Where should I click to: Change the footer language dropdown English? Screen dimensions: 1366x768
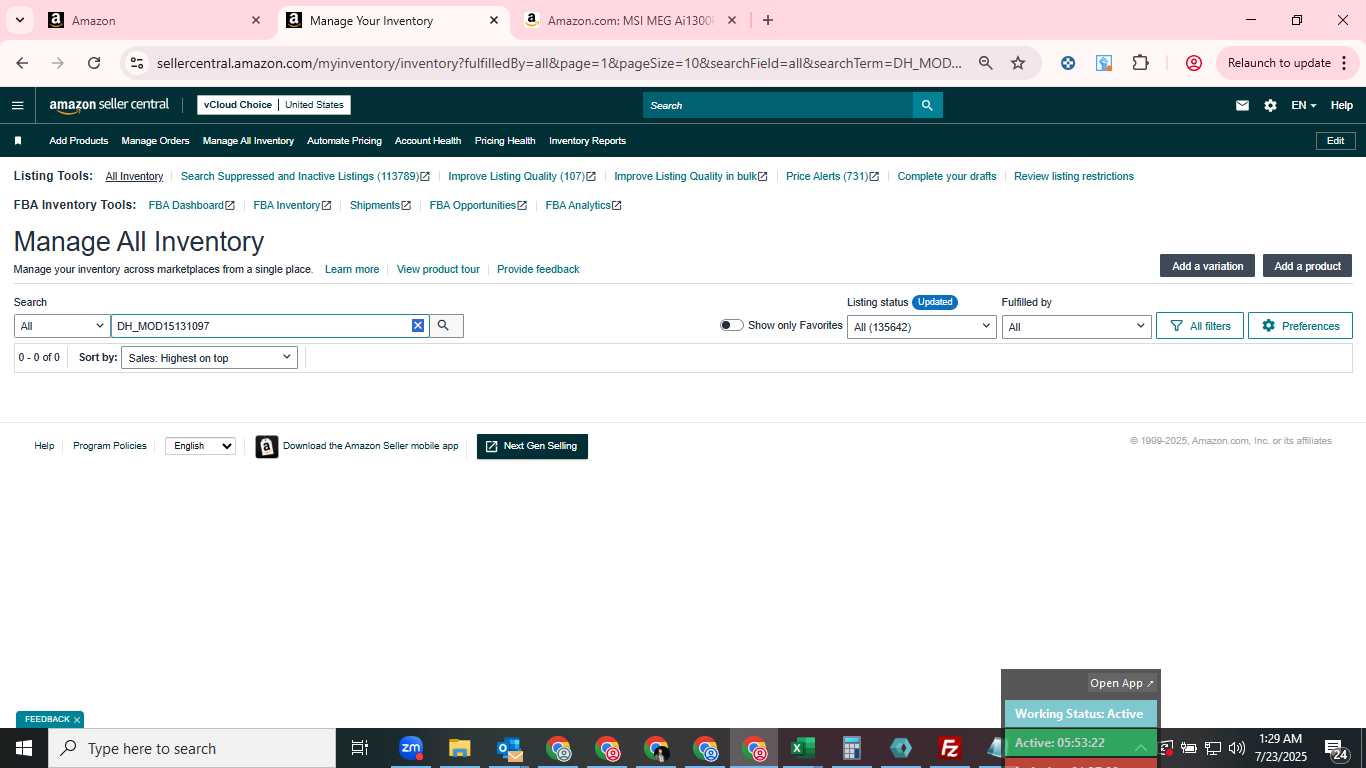point(200,446)
